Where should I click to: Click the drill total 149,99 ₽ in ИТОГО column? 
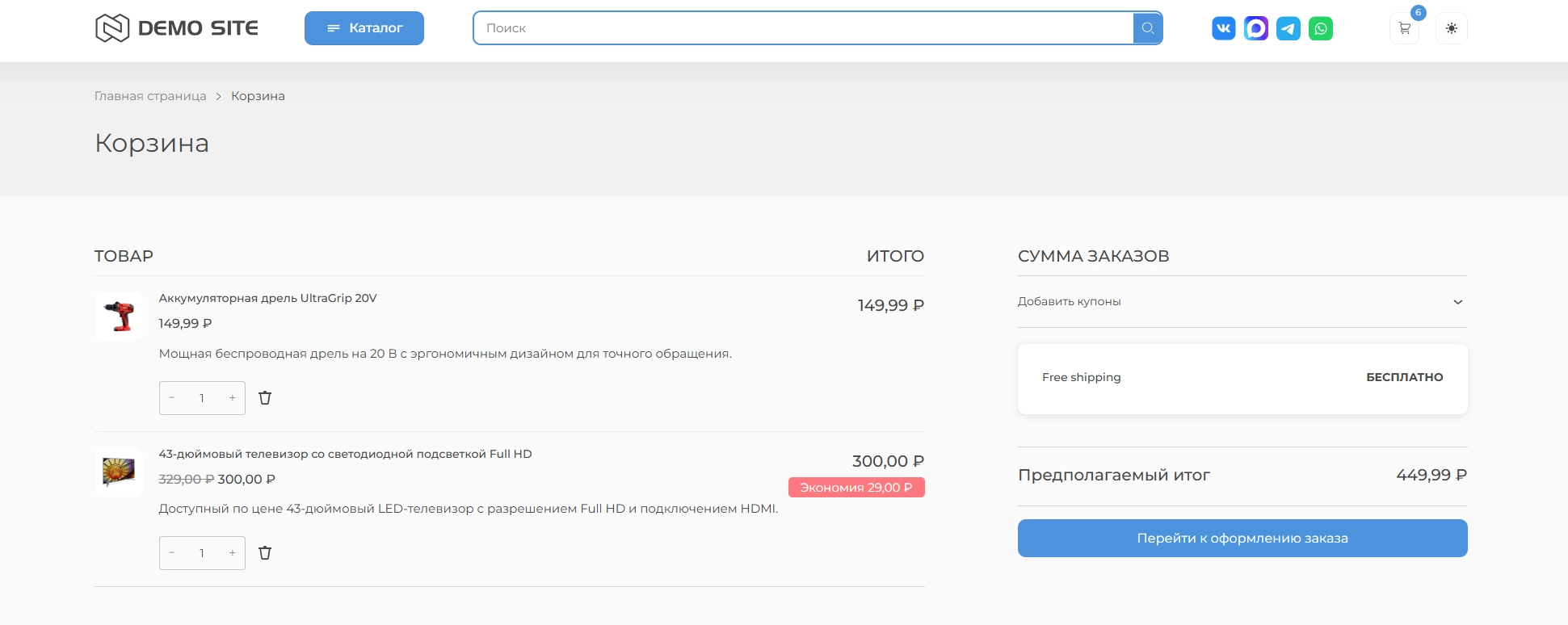point(891,305)
